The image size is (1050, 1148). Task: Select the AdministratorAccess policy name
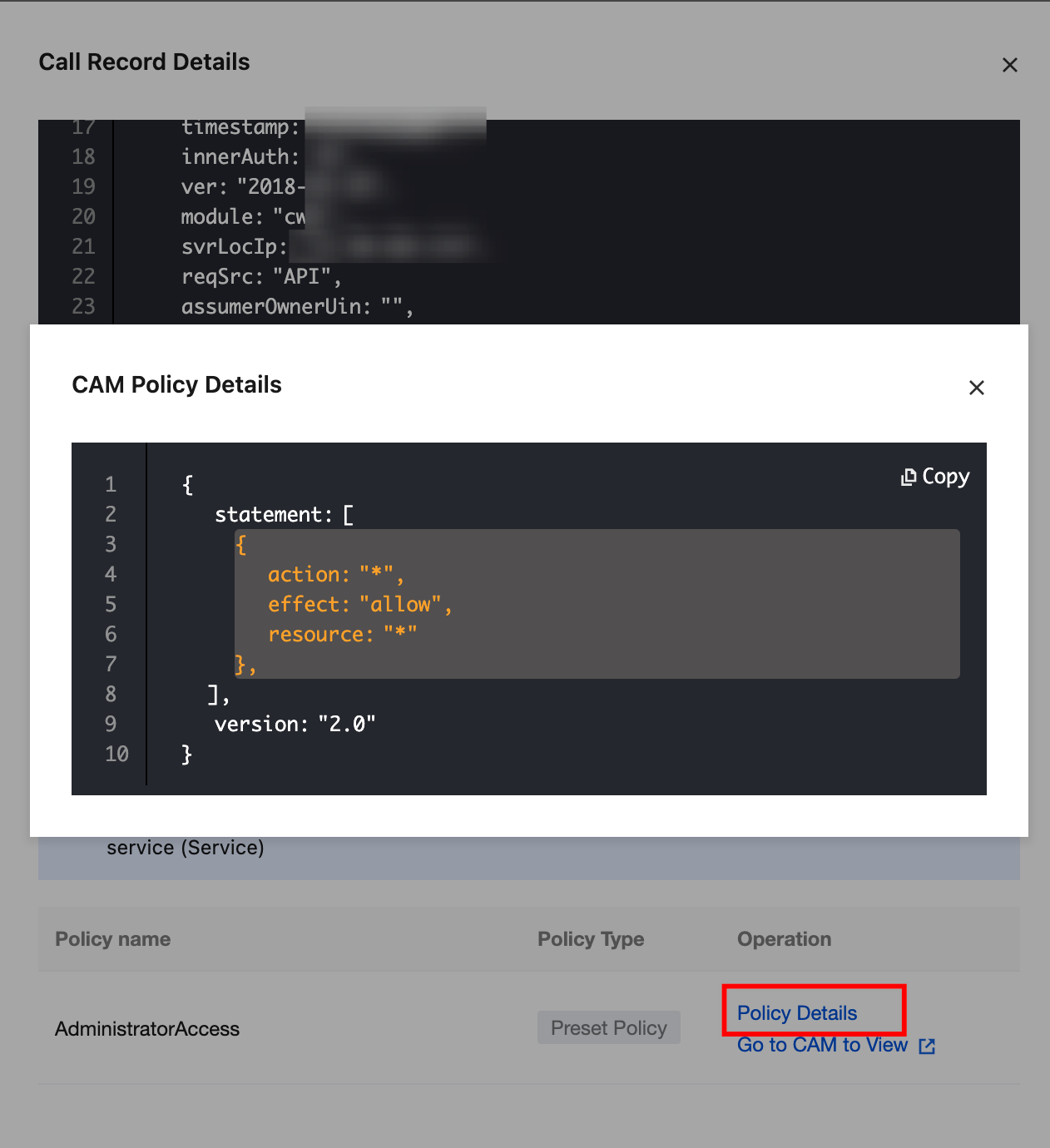[x=147, y=1029]
